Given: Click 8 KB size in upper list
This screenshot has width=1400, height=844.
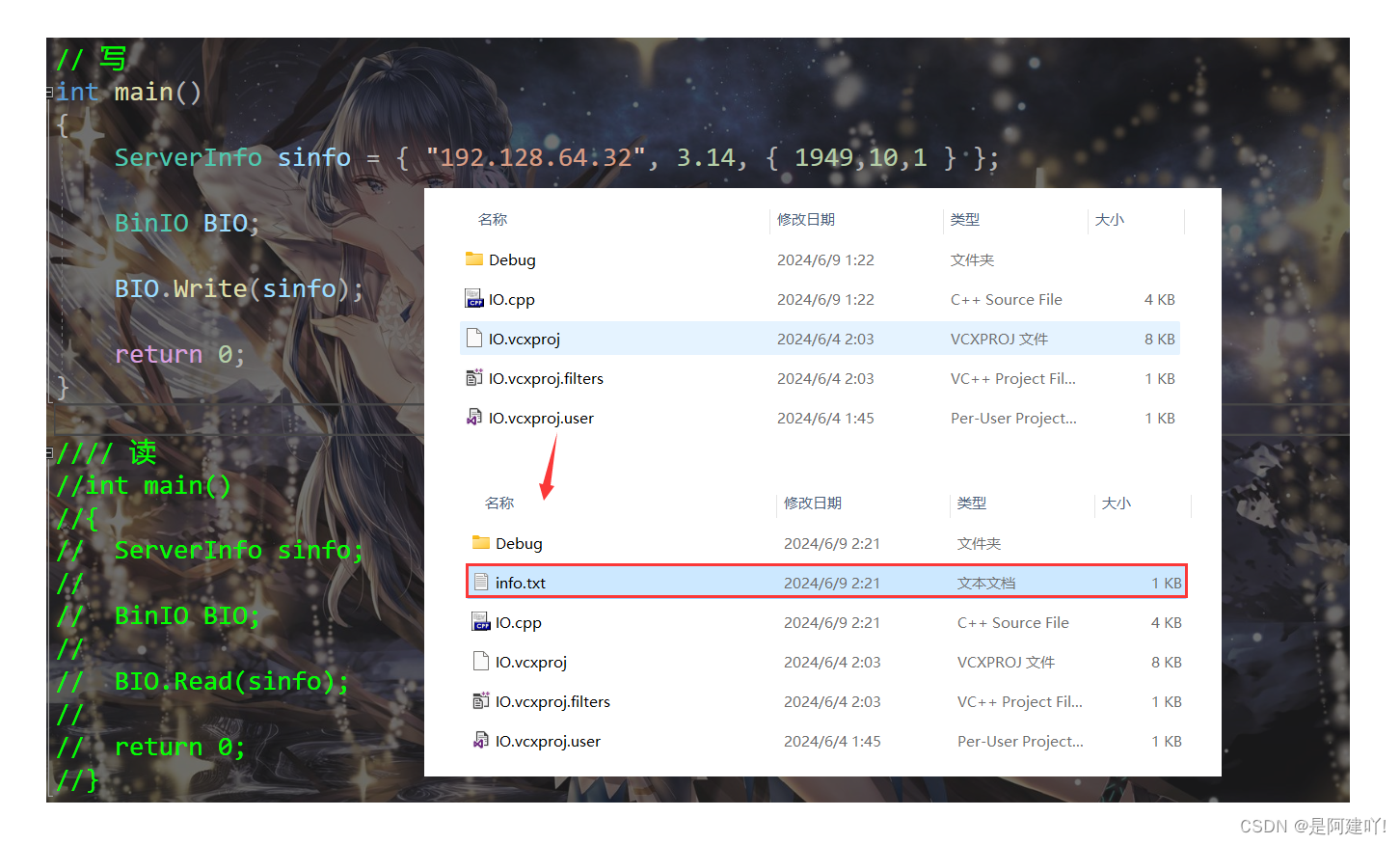Looking at the screenshot, I should click(x=1160, y=339).
